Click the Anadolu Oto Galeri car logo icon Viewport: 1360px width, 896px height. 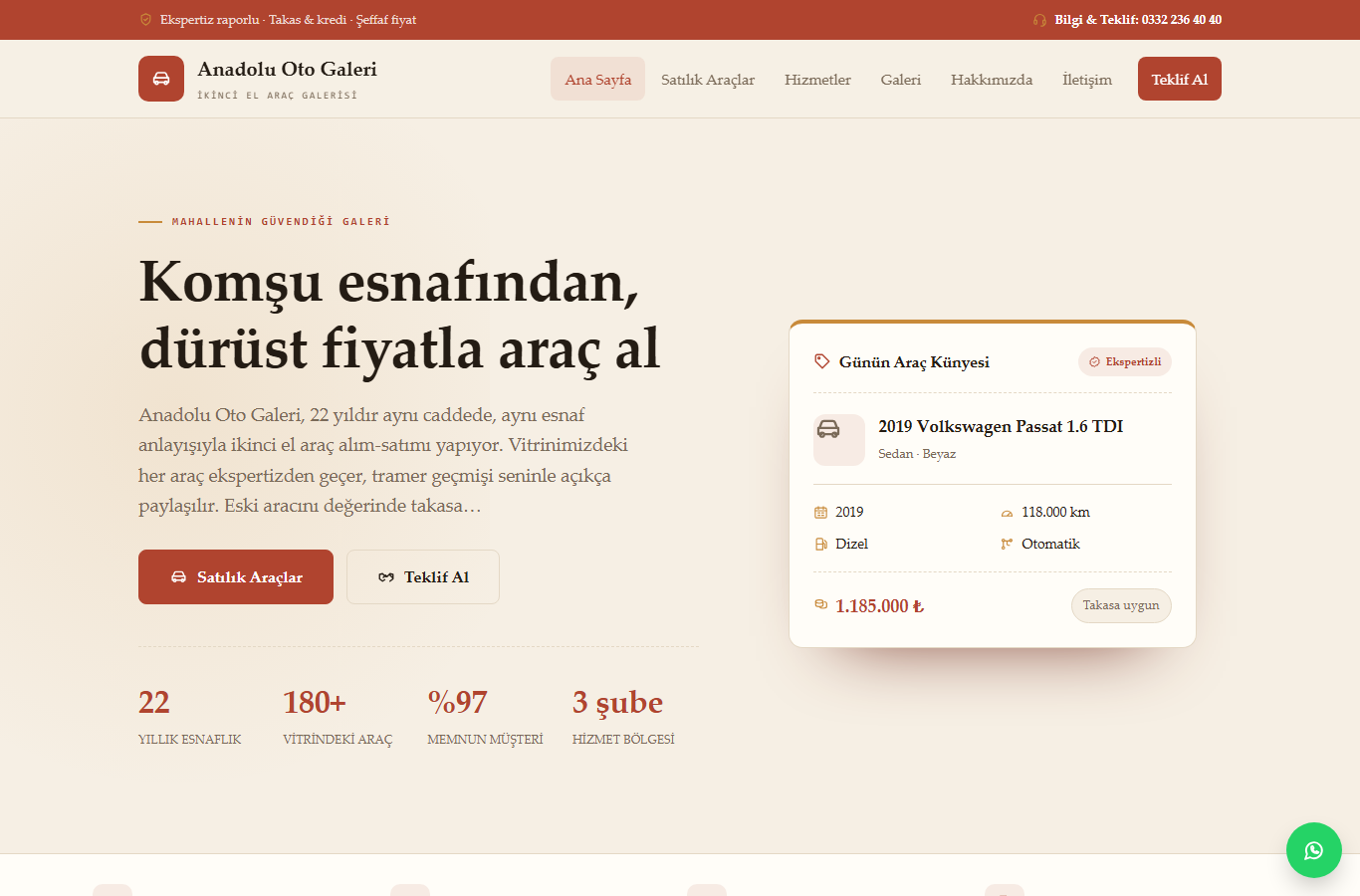click(x=161, y=79)
